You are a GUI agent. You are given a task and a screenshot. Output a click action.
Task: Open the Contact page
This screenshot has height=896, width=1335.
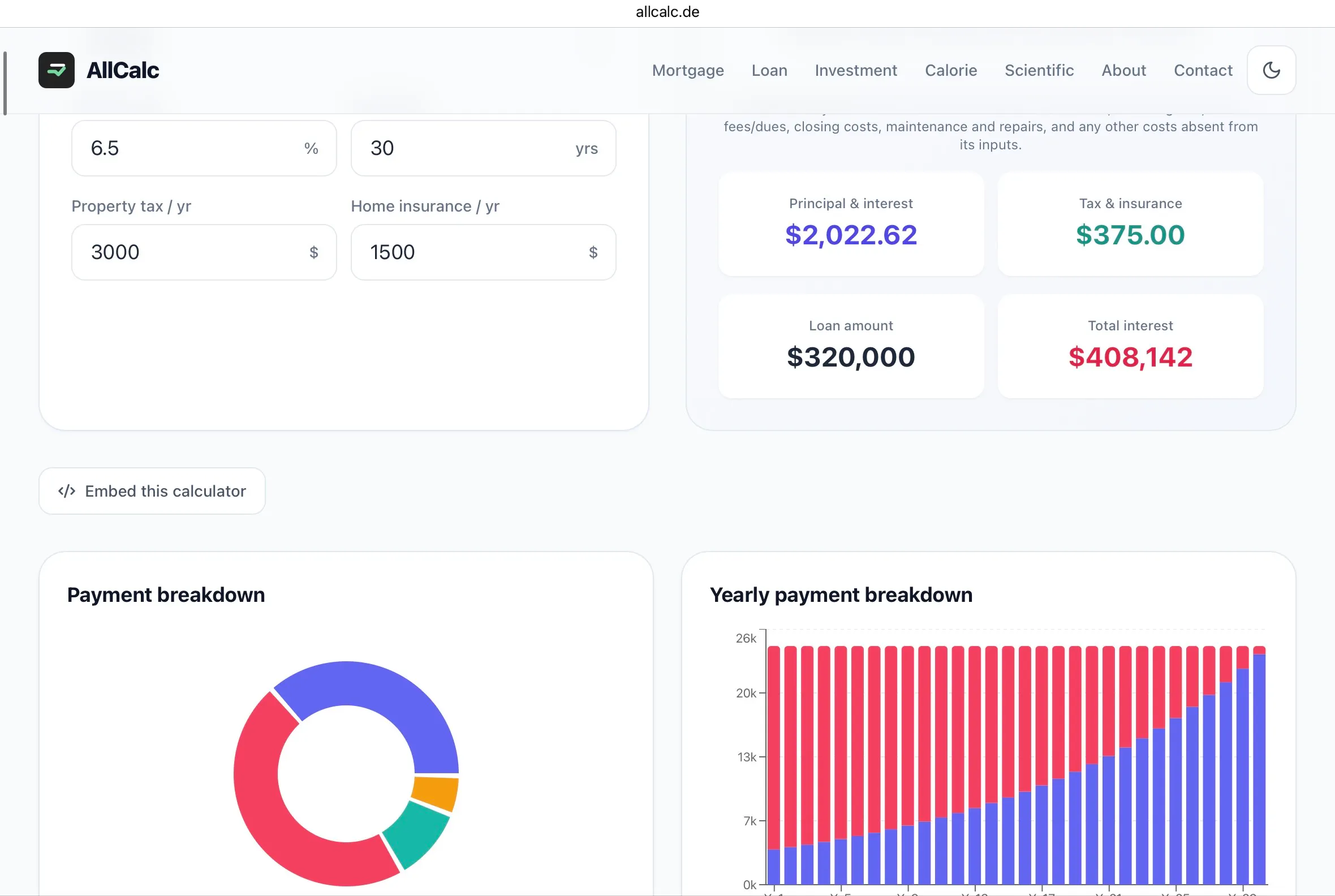coord(1203,70)
